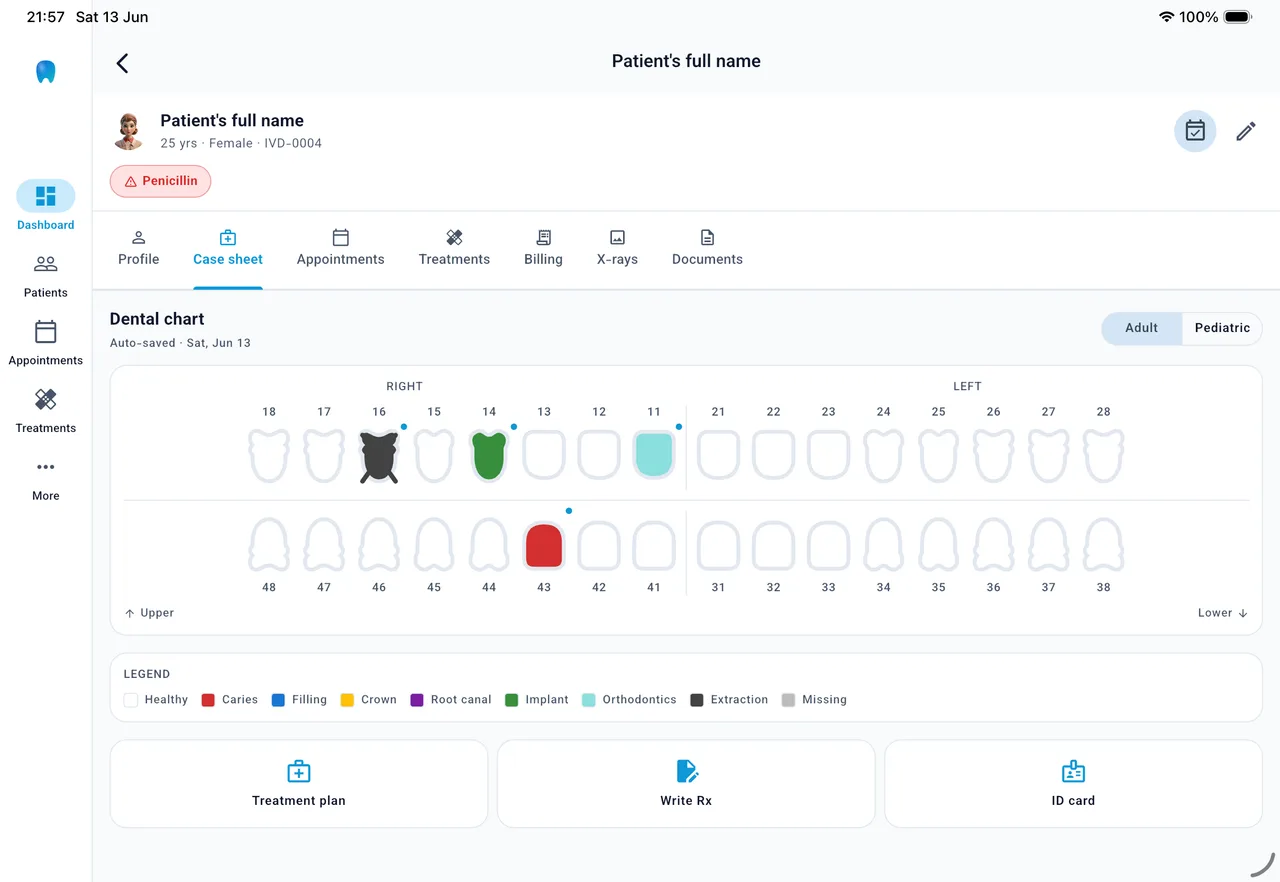Select tooth 31 on the chart

718,546
